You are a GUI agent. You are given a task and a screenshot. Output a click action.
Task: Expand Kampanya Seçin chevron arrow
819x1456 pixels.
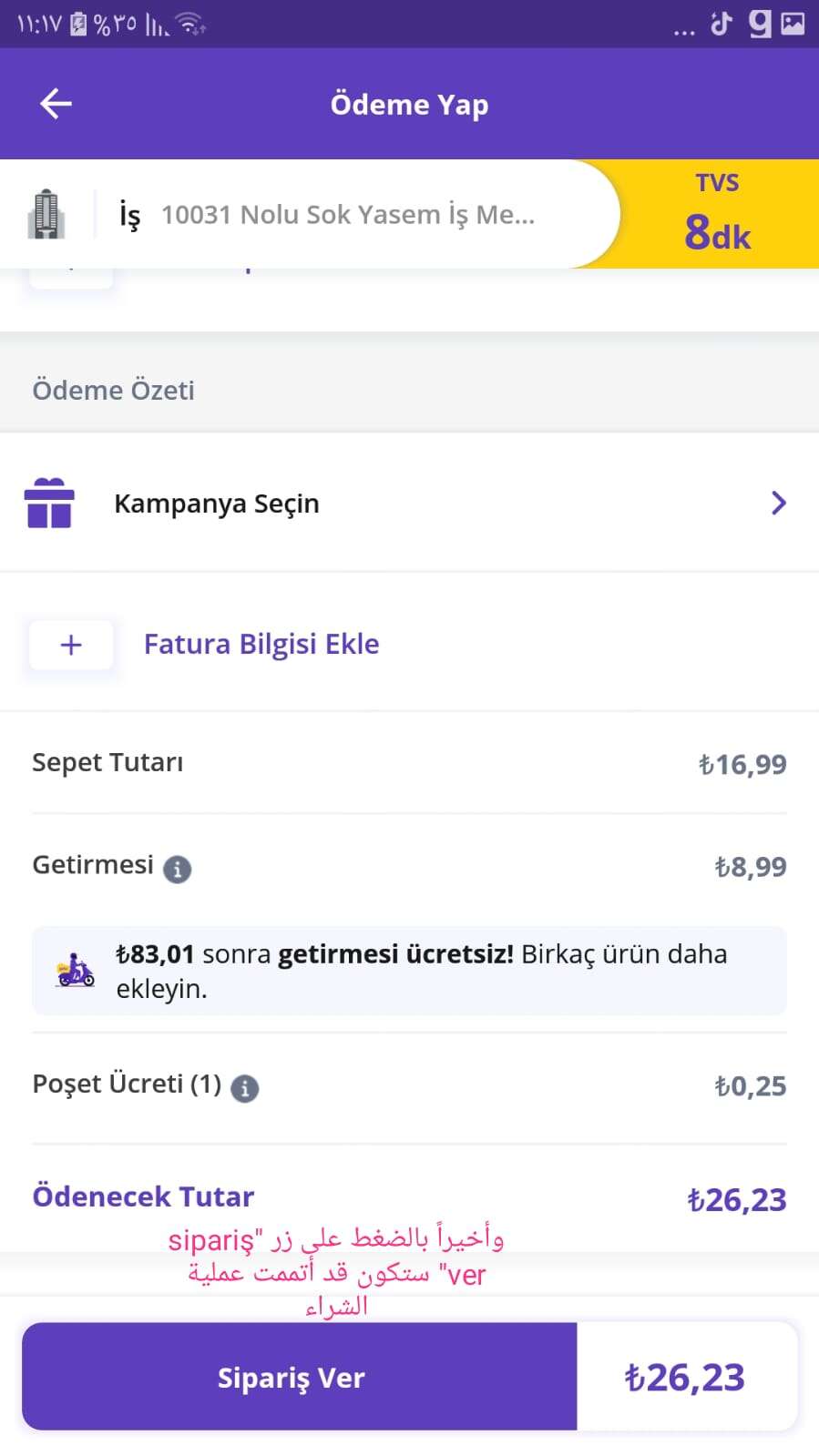coord(778,503)
